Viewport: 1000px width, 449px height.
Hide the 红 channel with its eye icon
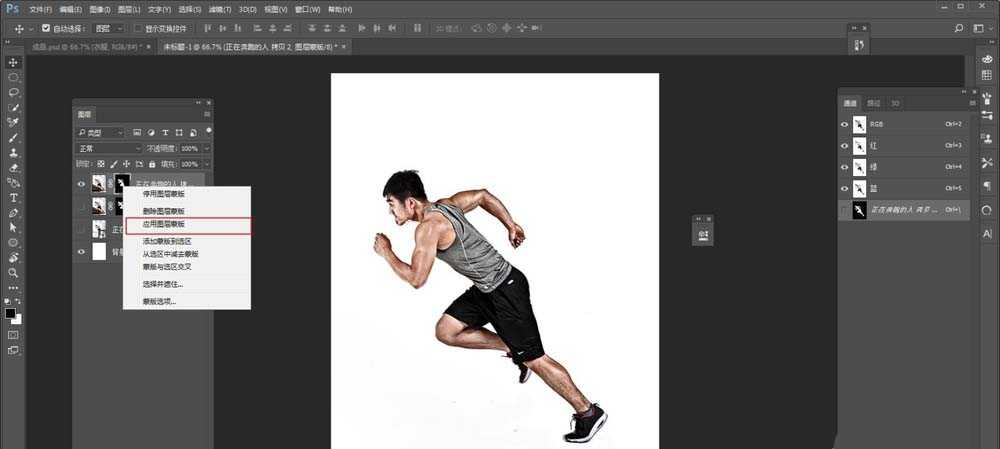click(845, 146)
